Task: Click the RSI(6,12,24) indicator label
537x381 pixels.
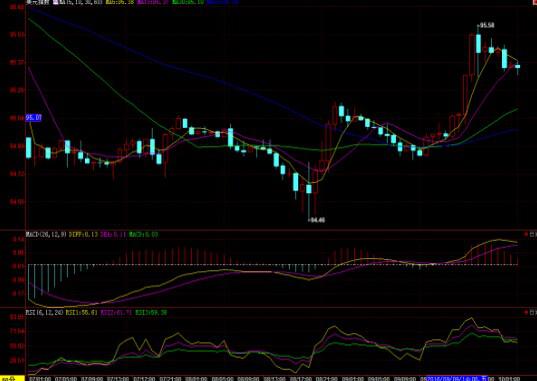Action: 44,312
